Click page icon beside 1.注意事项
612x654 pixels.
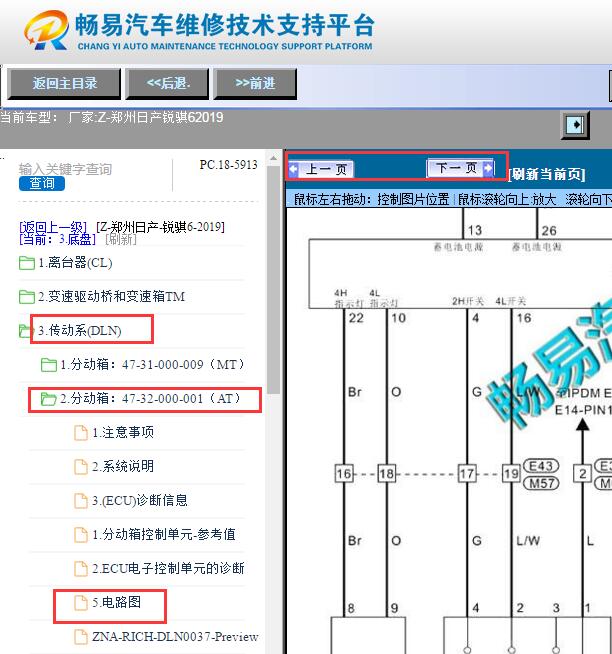click(81, 433)
